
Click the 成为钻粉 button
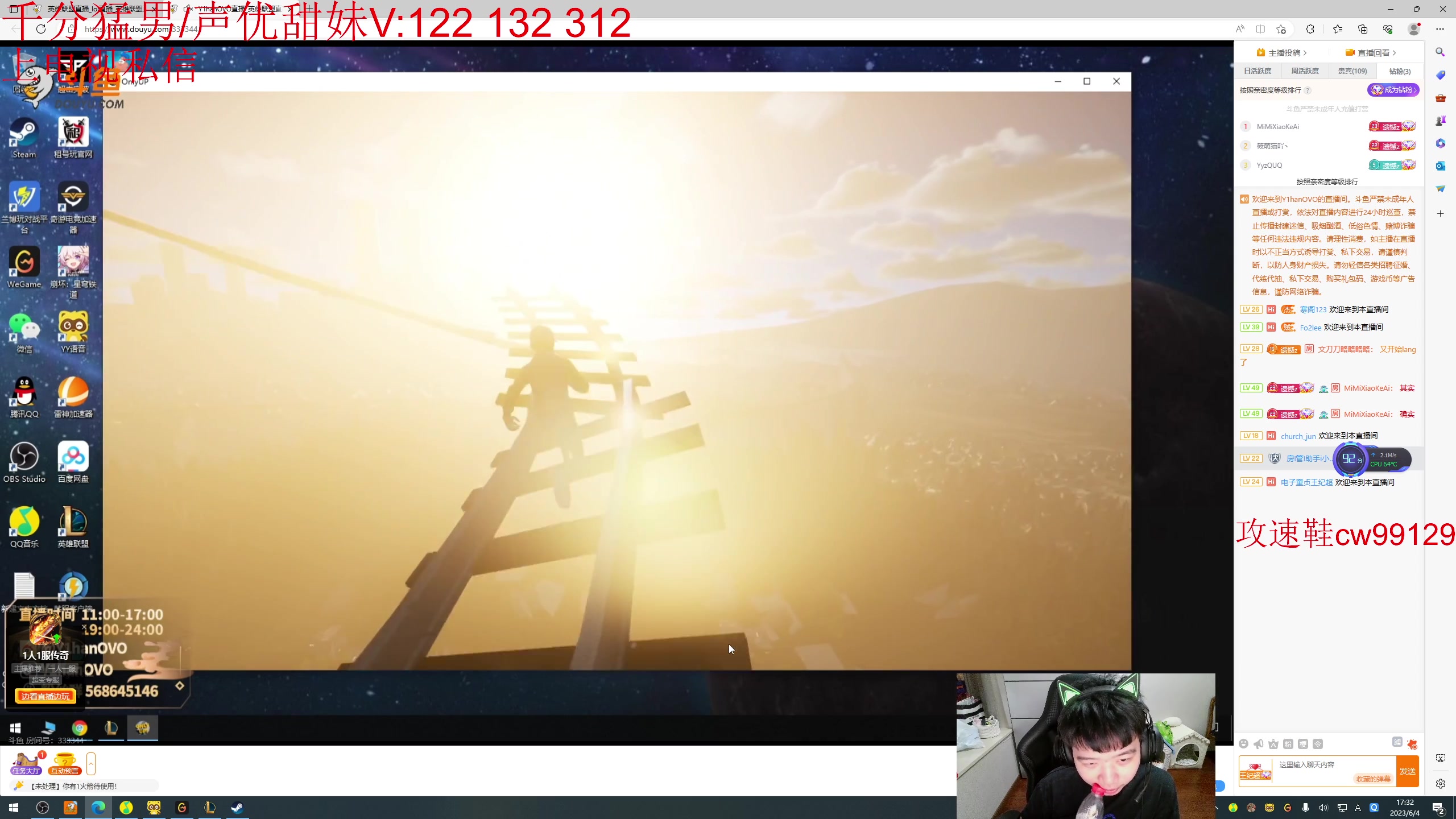point(1393,90)
